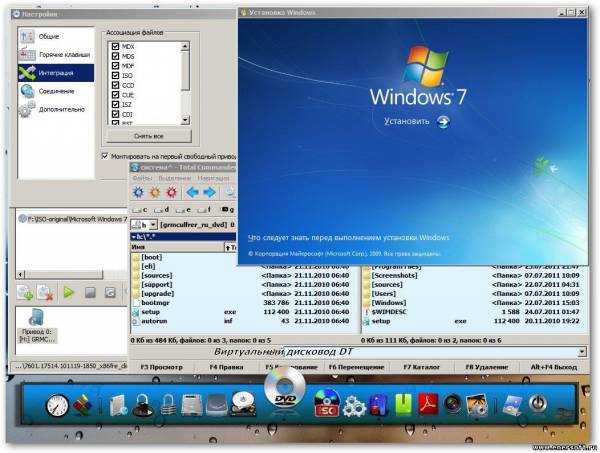The width and height of the screenshot is (600, 453).
Task: Click the F6 Перемещение button
Action: coord(357,367)
